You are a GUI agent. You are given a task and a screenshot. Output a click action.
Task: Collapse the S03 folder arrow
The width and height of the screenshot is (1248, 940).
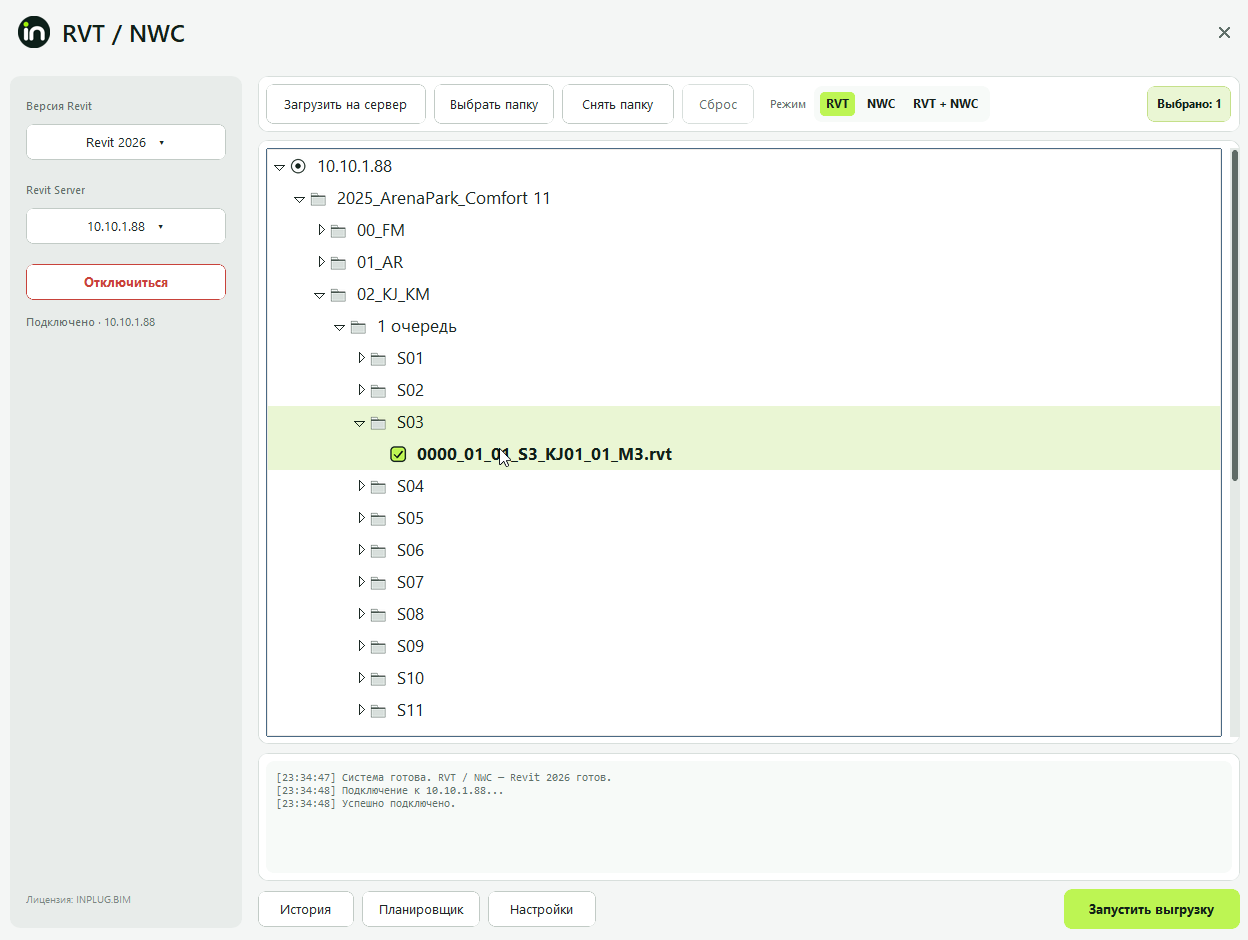pos(359,423)
